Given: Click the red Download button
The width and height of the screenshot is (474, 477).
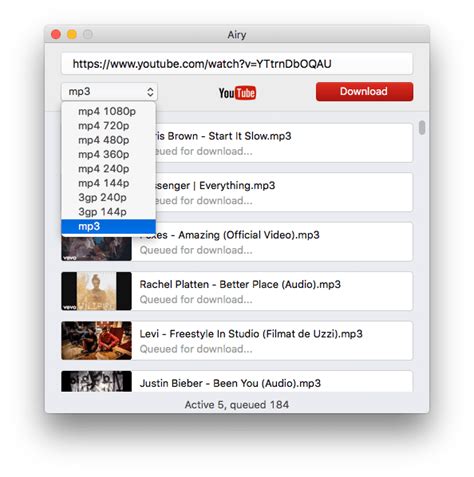Looking at the screenshot, I should coord(364,92).
